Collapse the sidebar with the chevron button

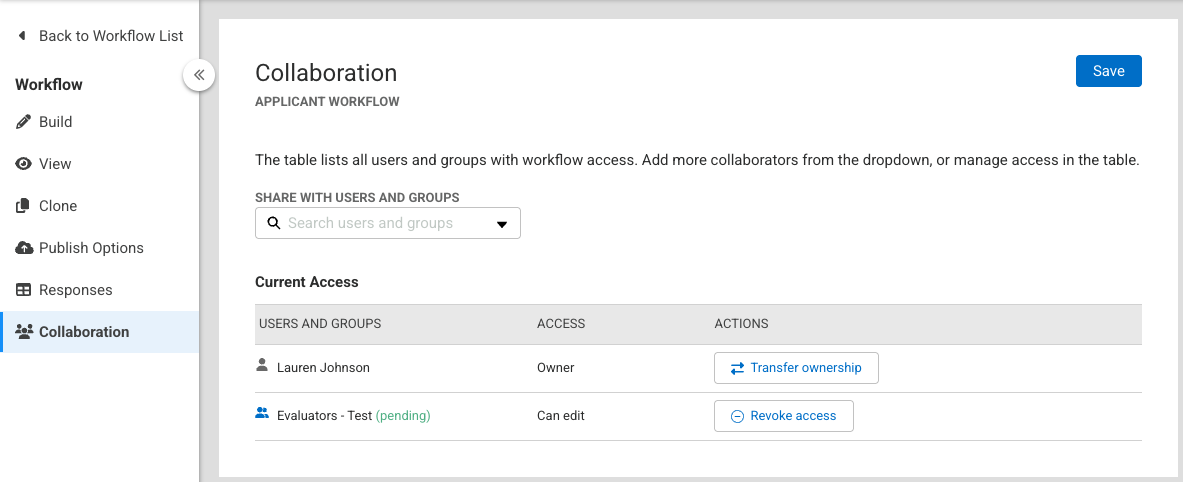point(199,74)
